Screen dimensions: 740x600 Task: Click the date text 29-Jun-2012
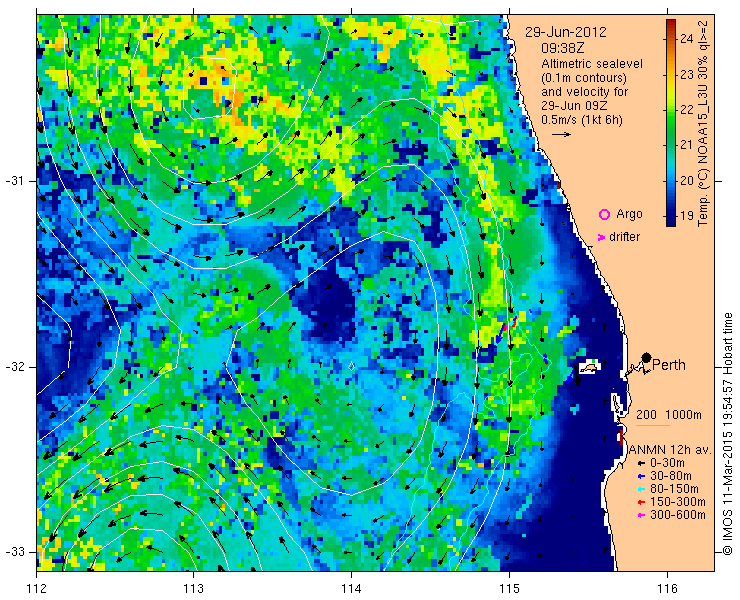(566, 33)
